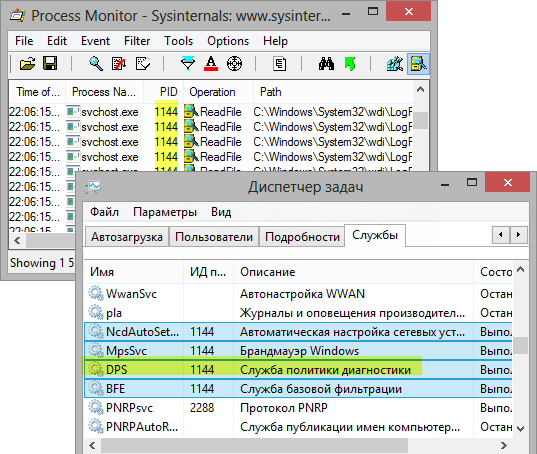Click the gear icon next to pla service
Image resolution: width=537 pixels, height=454 pixels.
pos(96,313)
